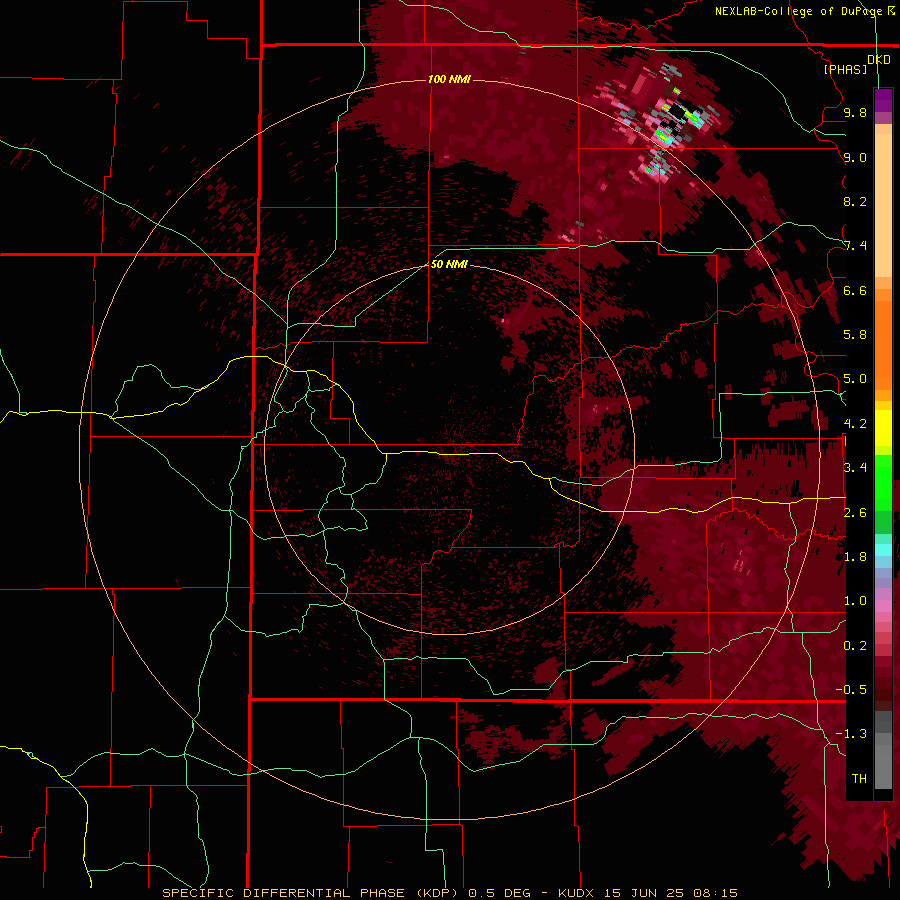Click the KUDX radar site identifier
900x900 pixels.
[x=576, y=893]
